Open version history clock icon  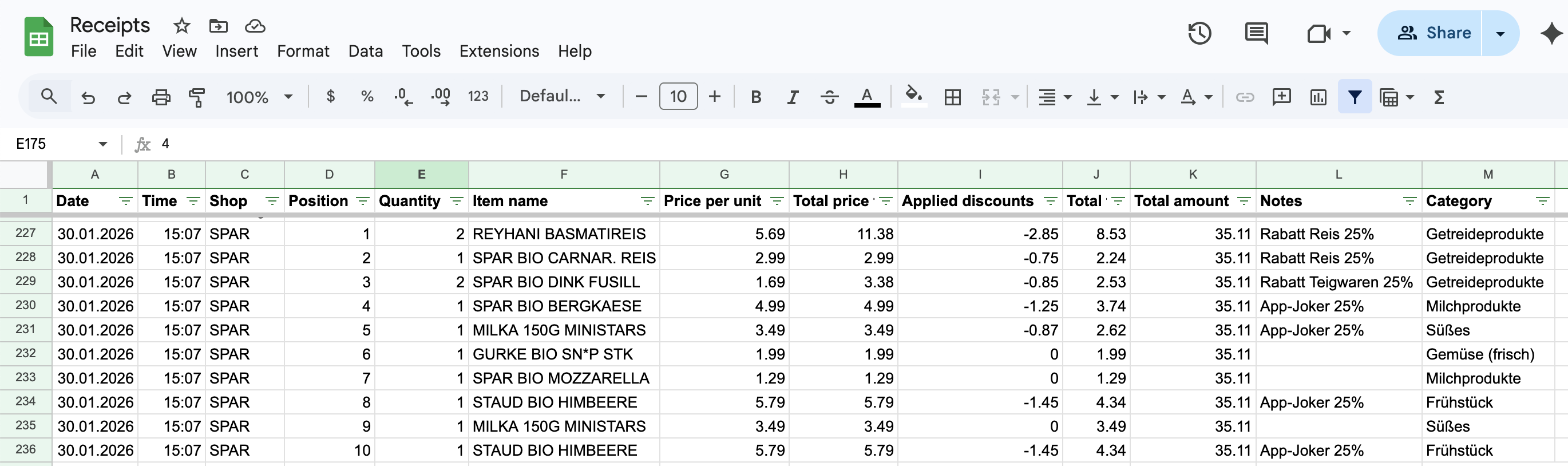pos(1199,33)
